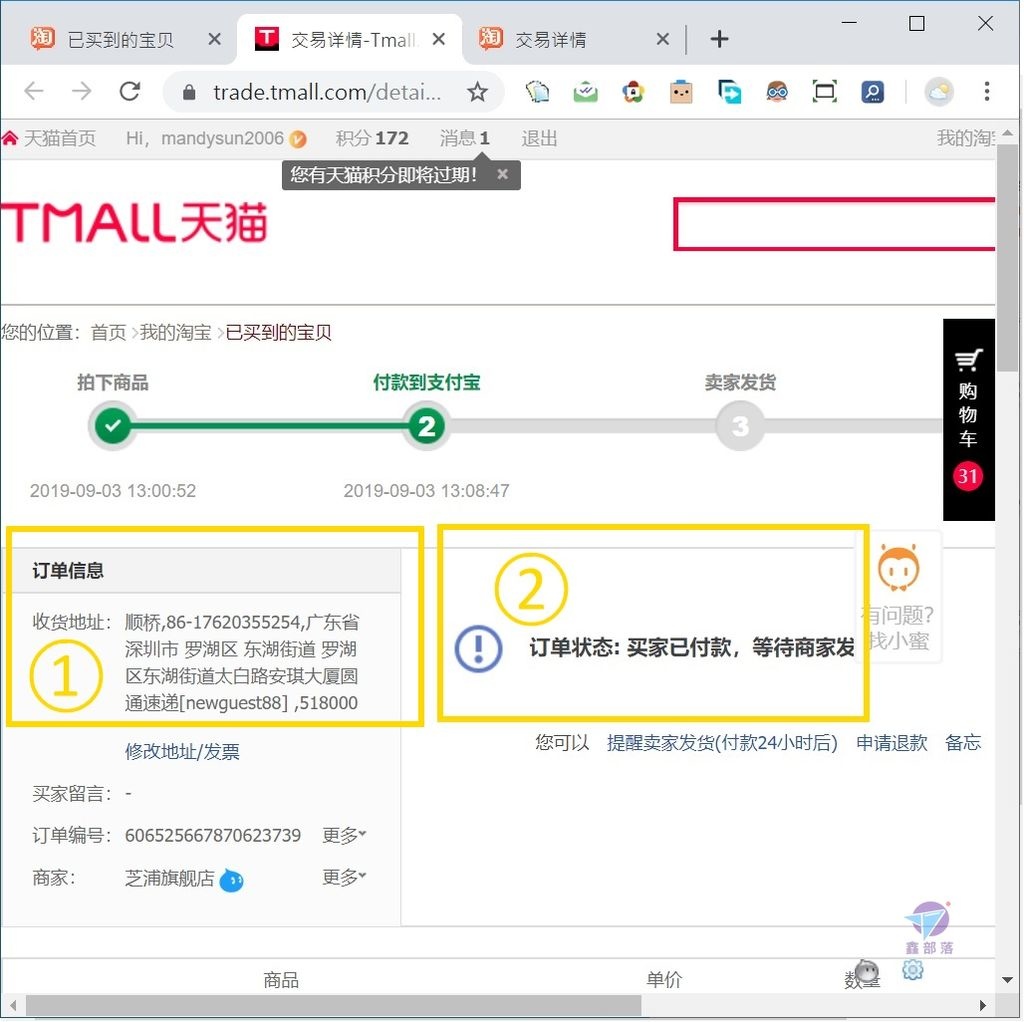The width and height of the screenshot is (1024, 1022).
Task: Click the horizontal scrollbar thumb
Action: 333,1006
